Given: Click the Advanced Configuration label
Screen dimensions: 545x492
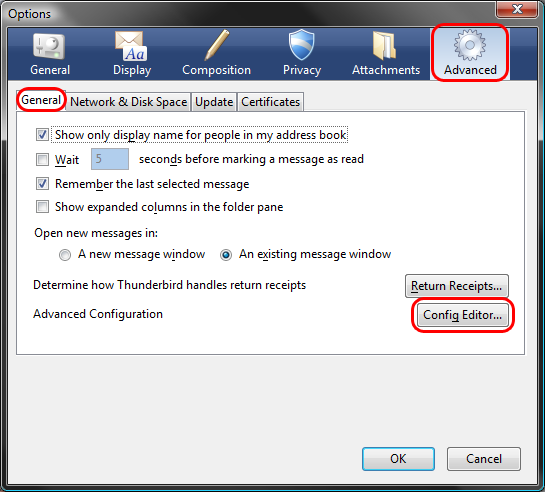Looking at the screenshot, I should [98, 314].
